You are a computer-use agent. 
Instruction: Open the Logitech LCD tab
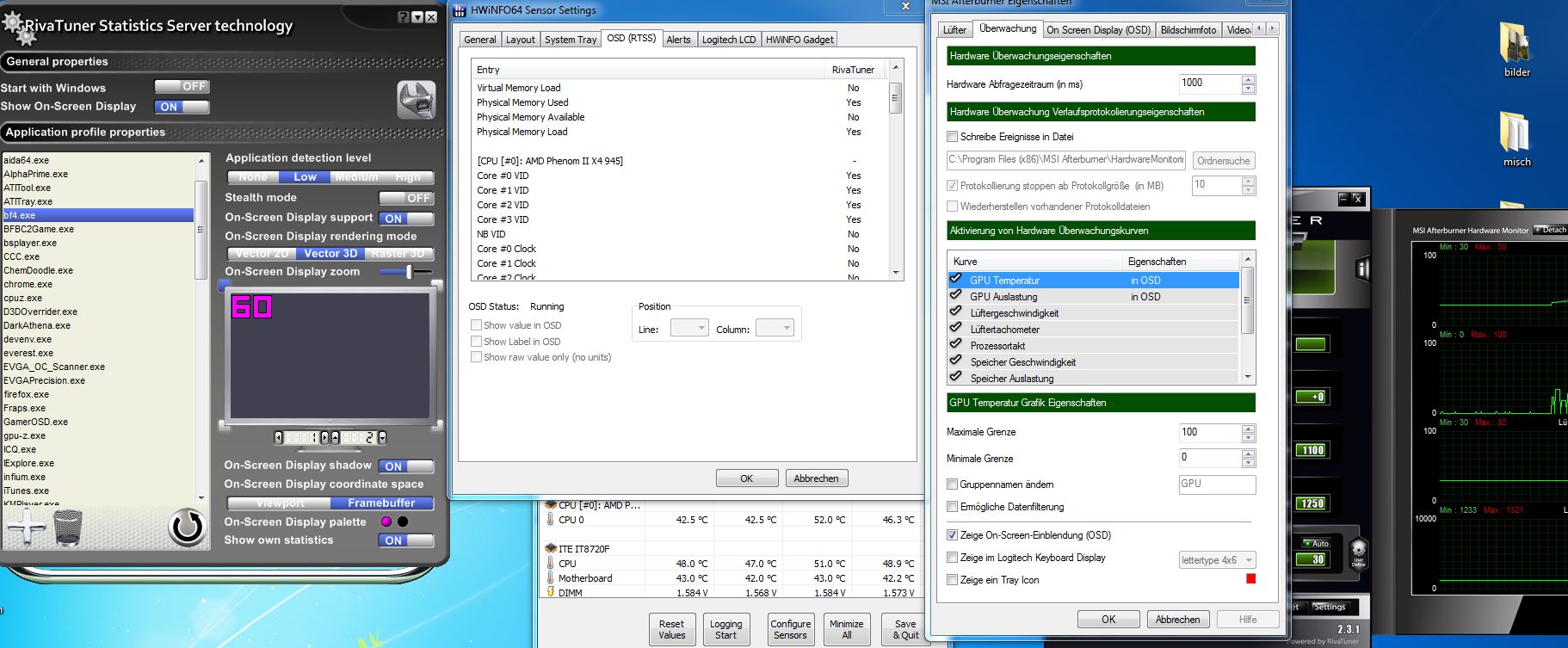pos(728,40)
